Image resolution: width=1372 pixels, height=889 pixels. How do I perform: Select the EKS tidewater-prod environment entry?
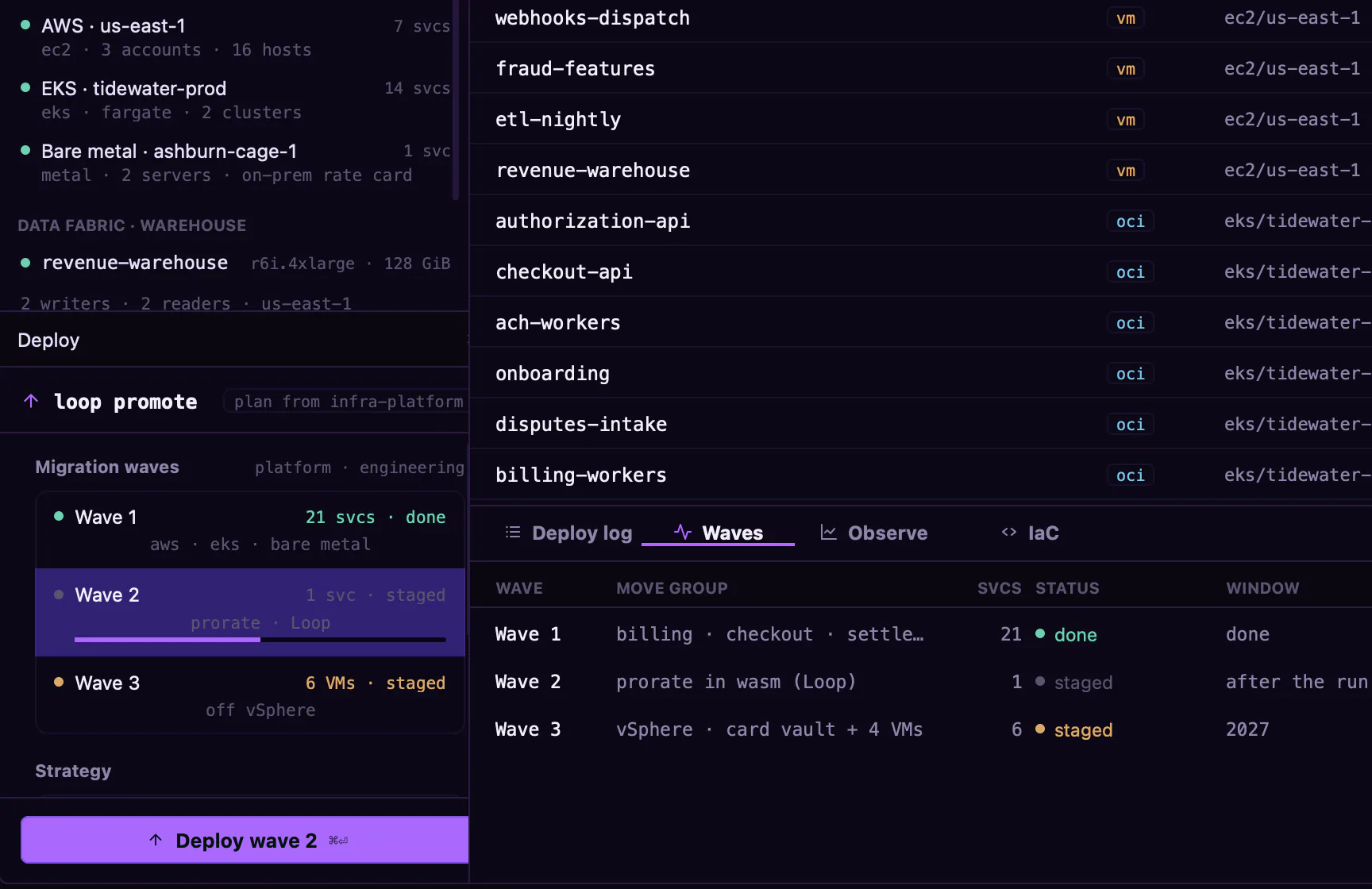tap(236, 100)
